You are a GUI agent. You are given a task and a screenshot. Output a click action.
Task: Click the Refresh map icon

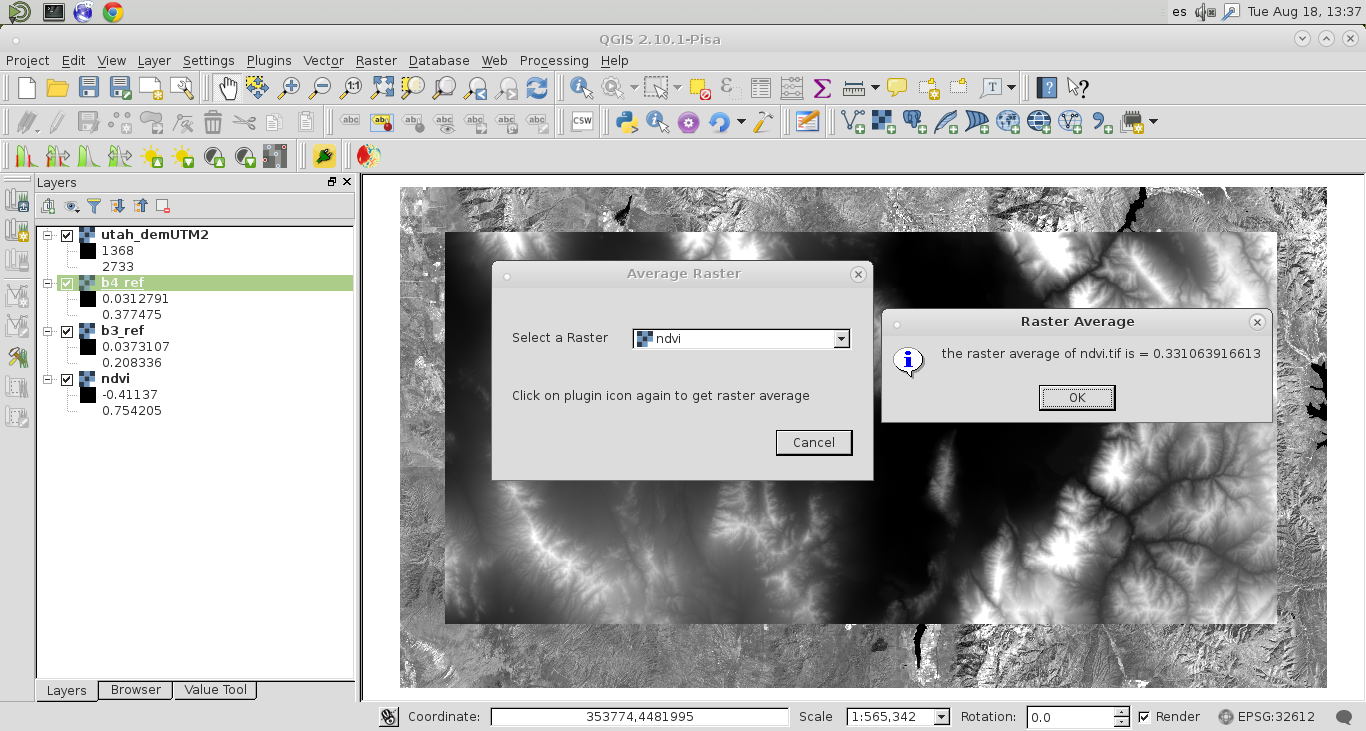538,88
